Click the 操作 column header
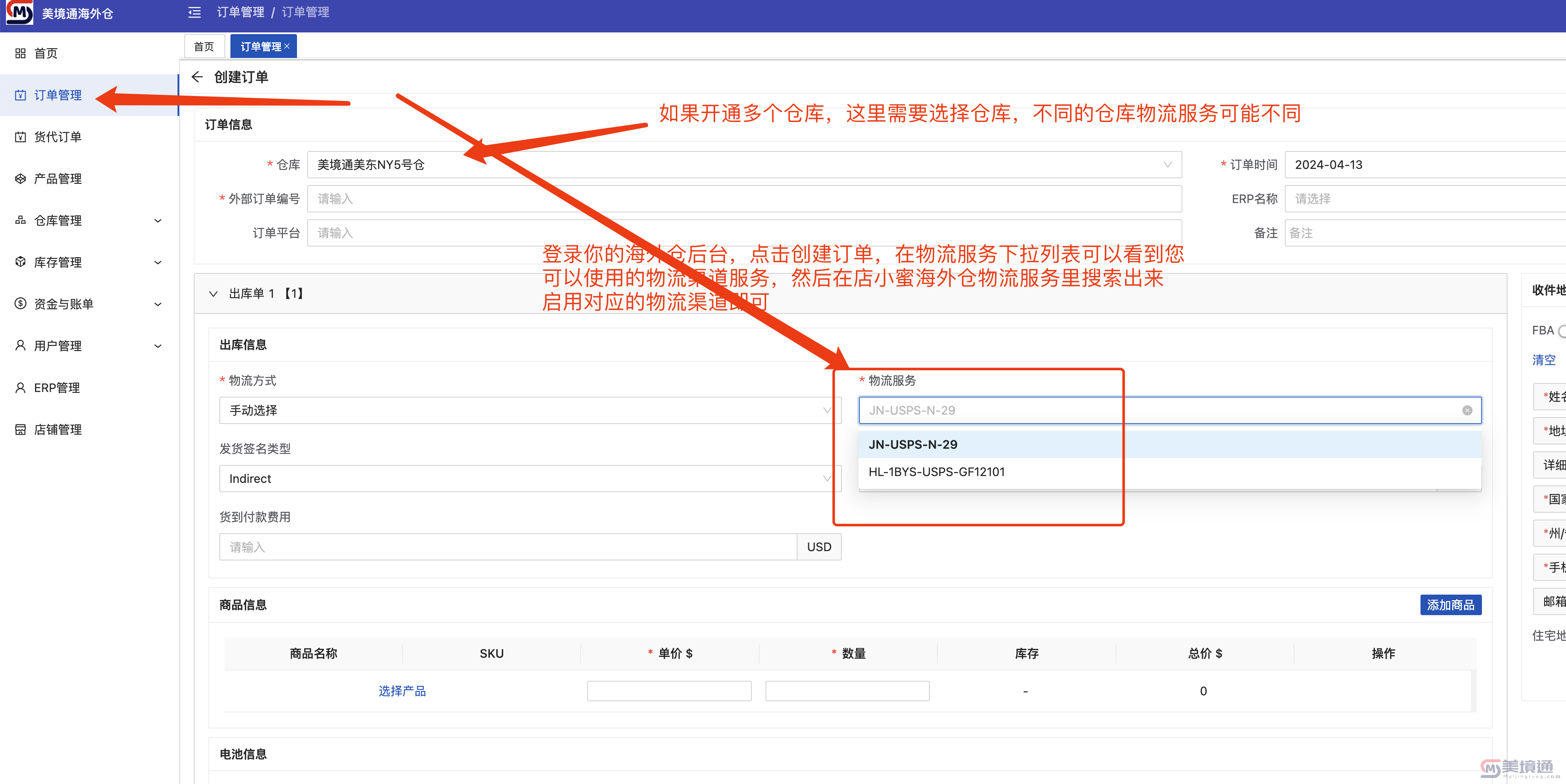The image size is (1566, 784). click(1383, 654)
